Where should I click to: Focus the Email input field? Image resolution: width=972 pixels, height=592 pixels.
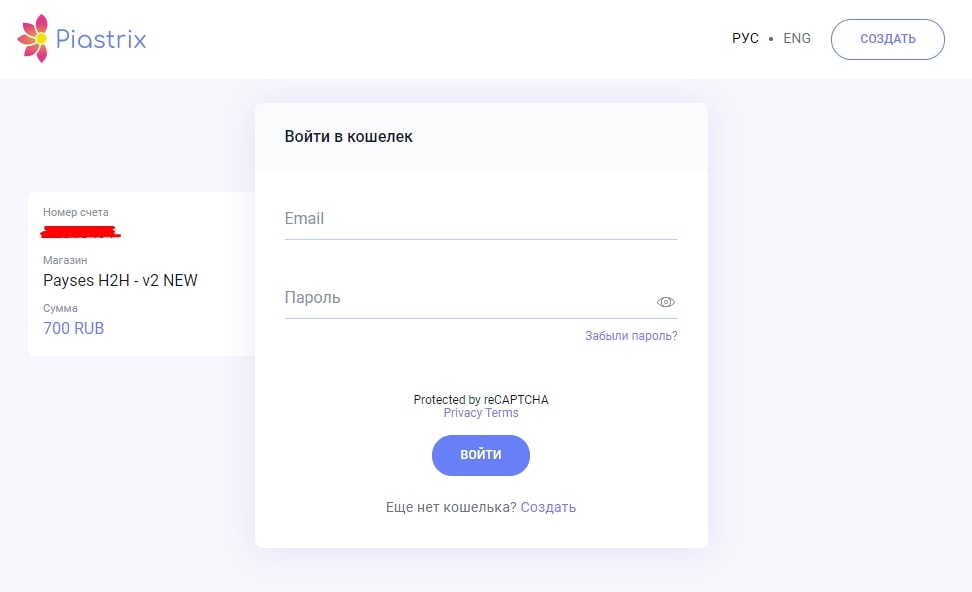click(x=480, y=219)
